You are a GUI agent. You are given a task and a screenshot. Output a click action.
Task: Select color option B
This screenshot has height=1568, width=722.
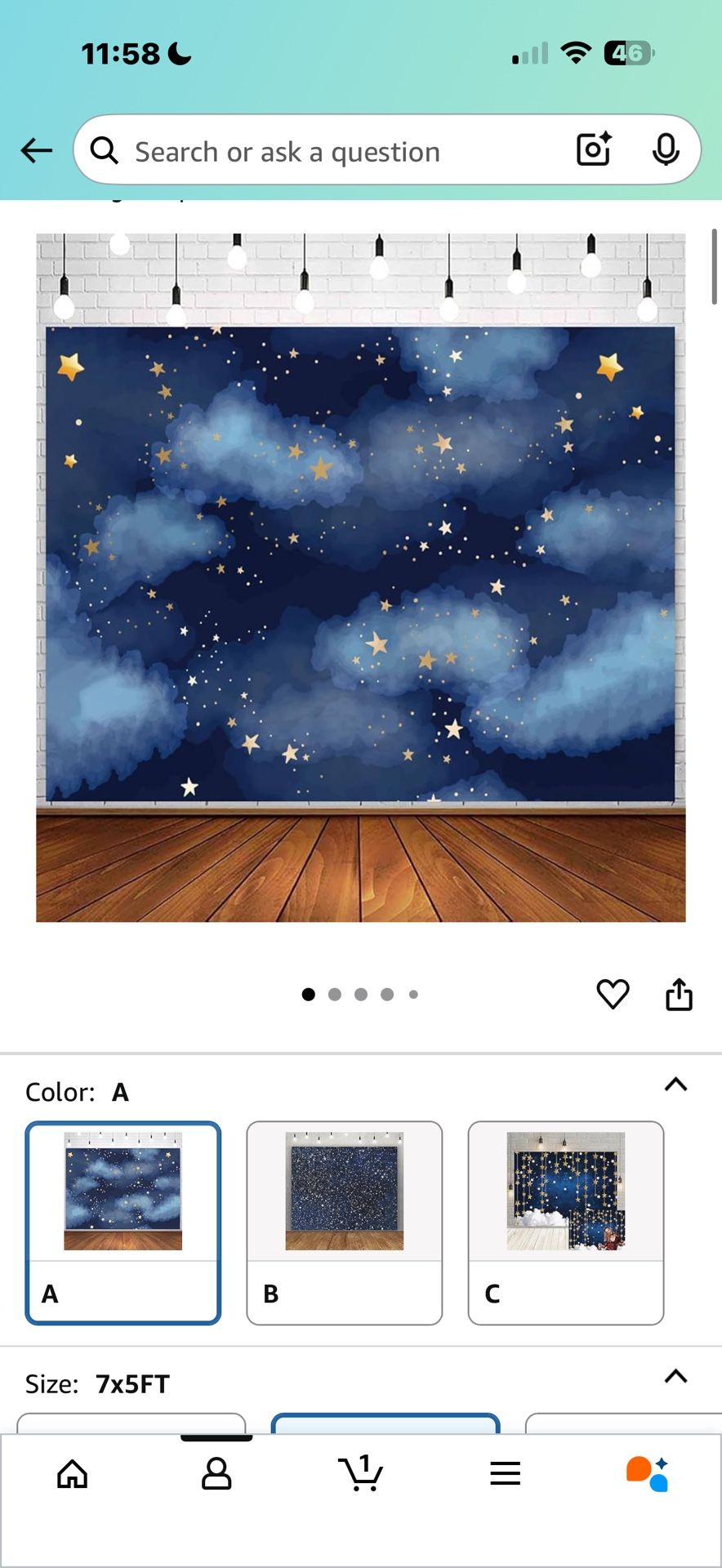tap(345, 1223)
